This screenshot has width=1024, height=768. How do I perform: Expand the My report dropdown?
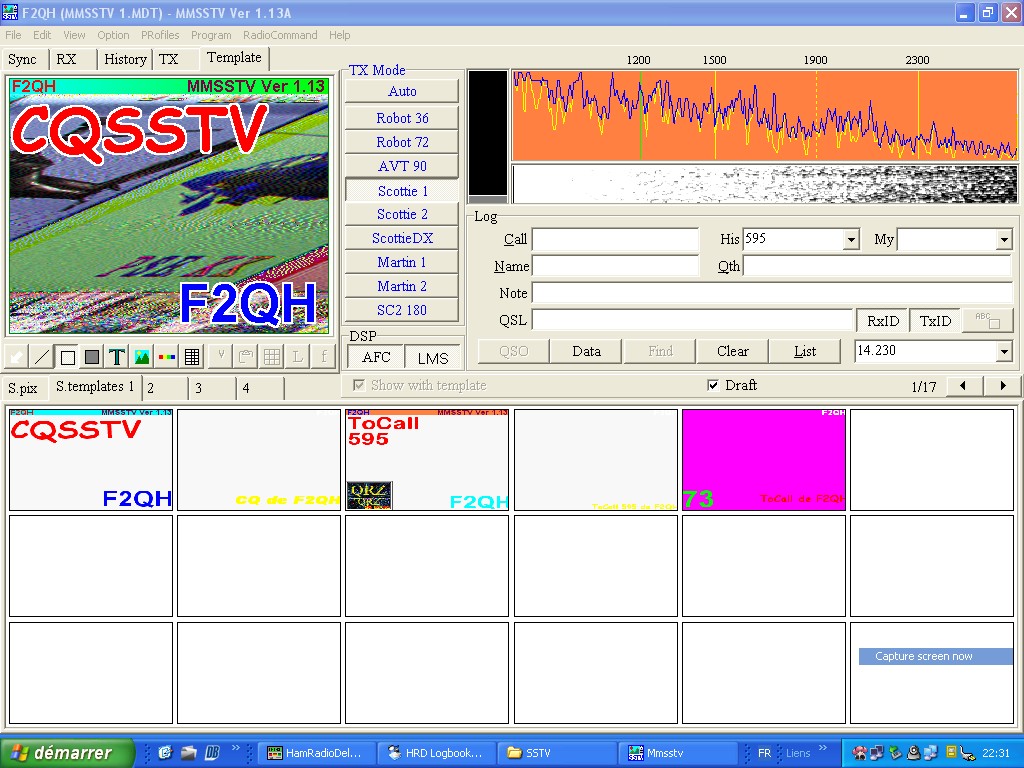(1004, 240)
